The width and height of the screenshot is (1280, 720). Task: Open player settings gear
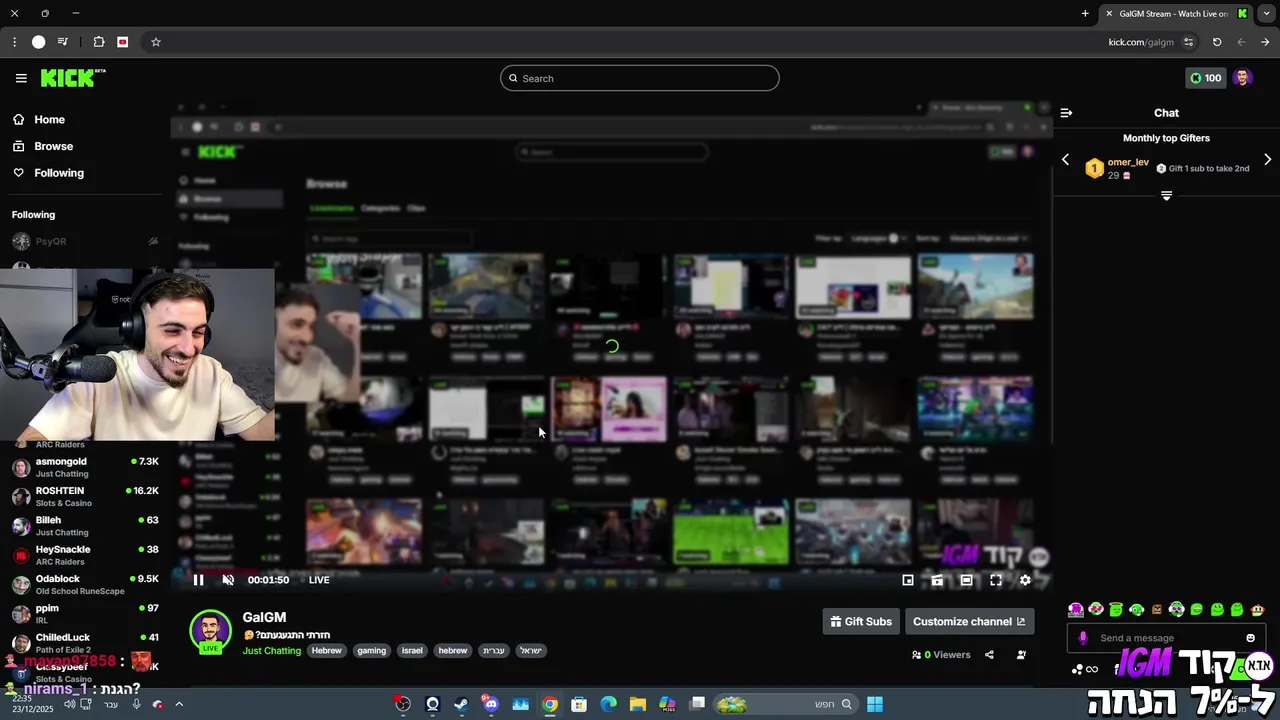[1025, 580]
